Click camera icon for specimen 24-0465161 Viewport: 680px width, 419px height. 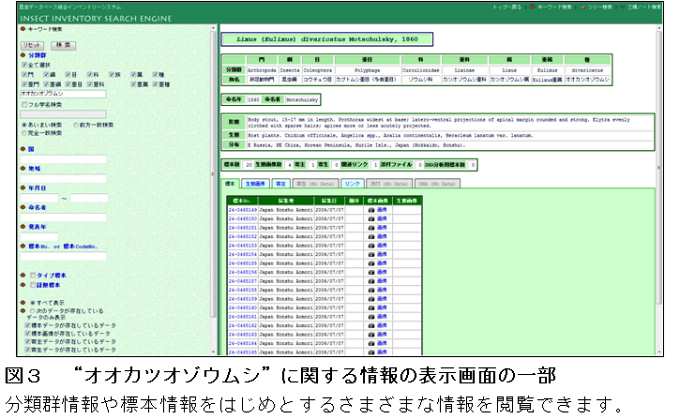(371, 316)
